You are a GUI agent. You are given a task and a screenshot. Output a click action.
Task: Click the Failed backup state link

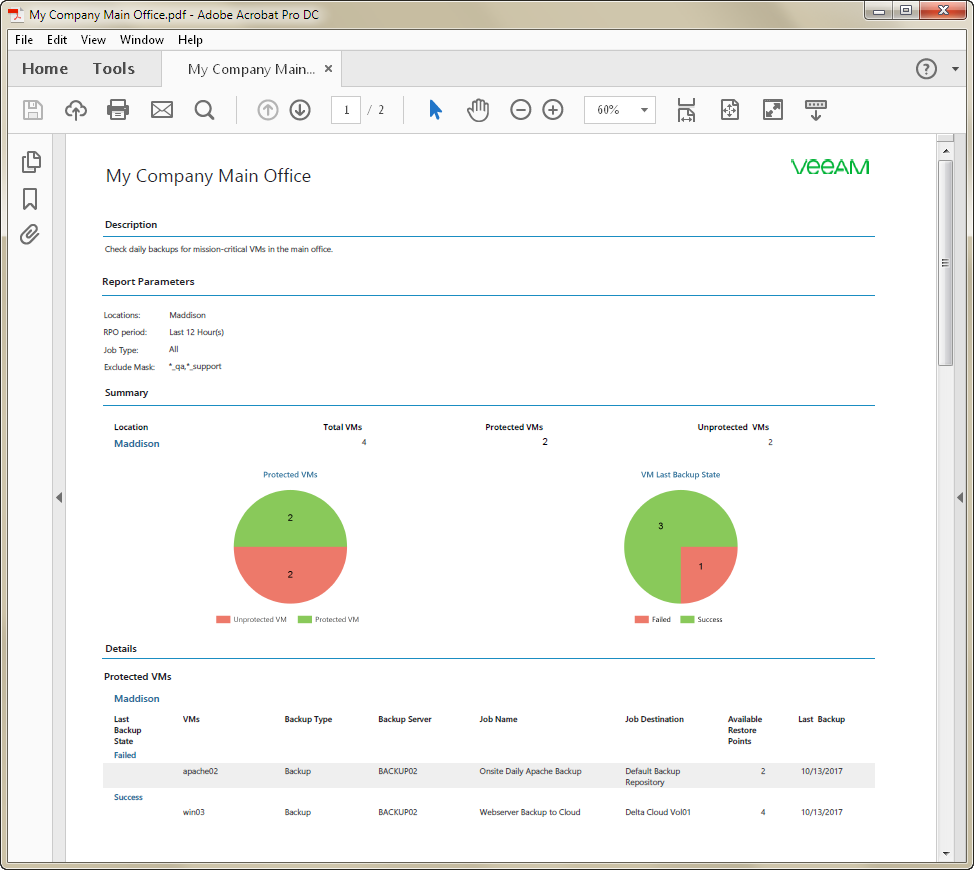(x=125, y=755)
